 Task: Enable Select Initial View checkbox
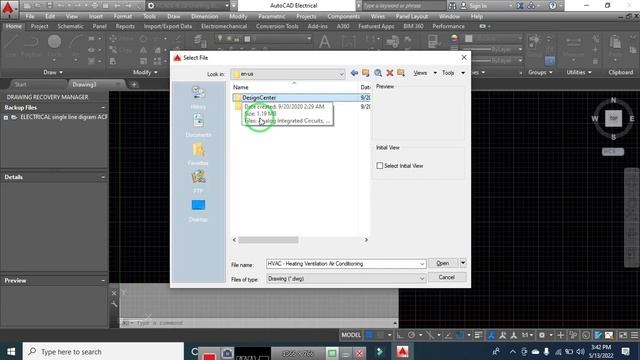380,166
